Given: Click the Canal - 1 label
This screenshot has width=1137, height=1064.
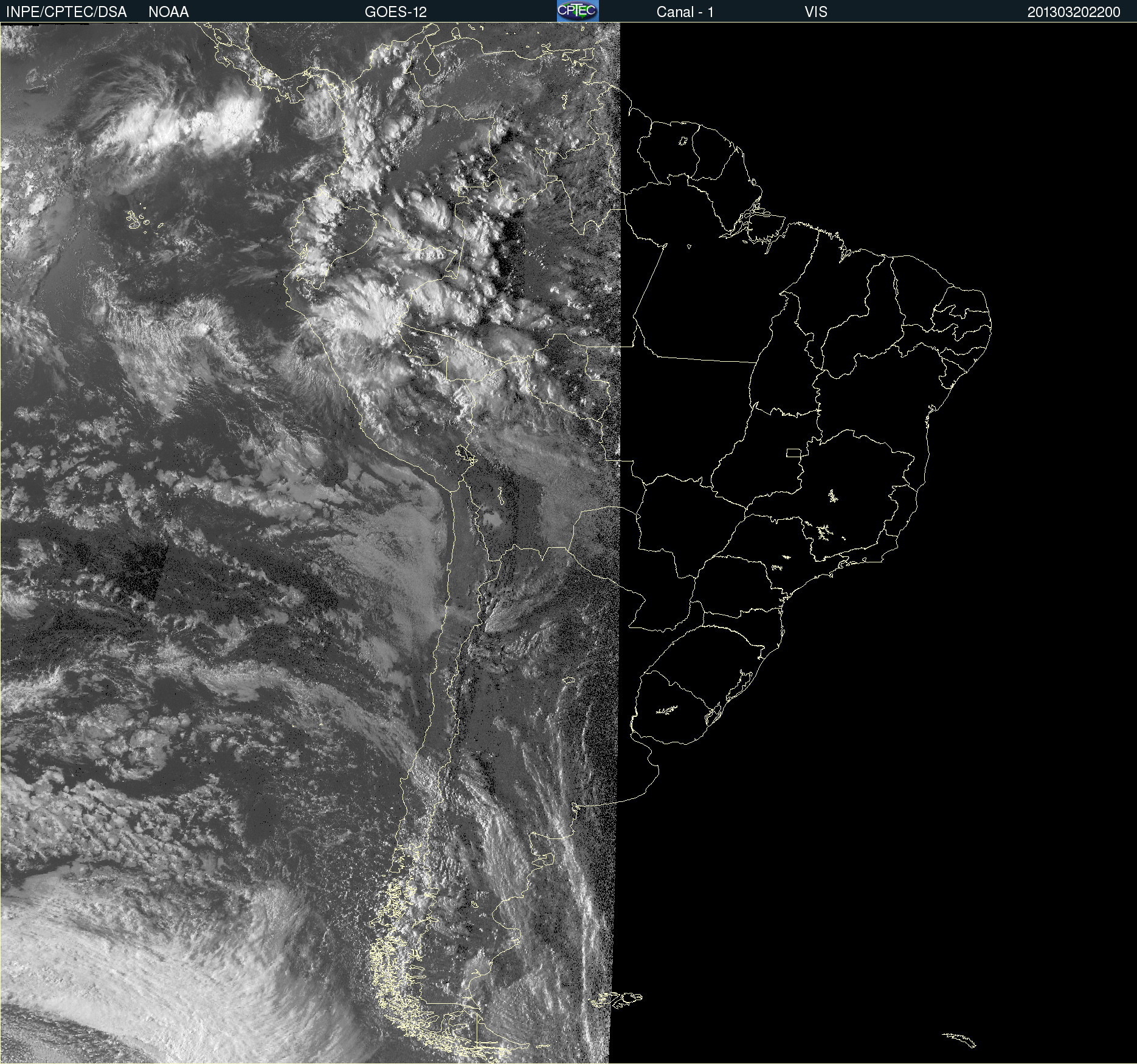Looking at the screenshot, I should (x=685, y=12).
